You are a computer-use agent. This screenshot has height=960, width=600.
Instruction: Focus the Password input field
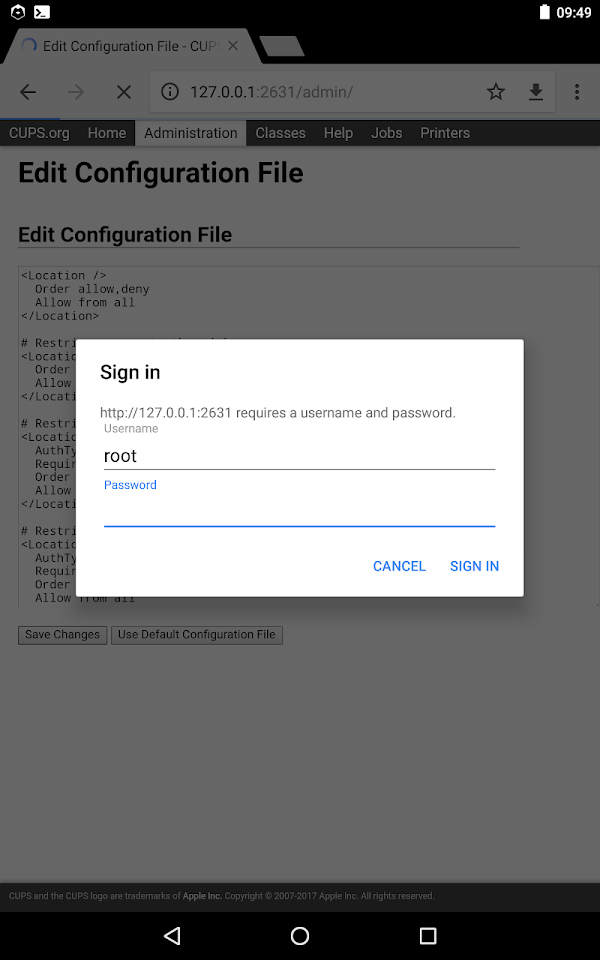[299, 511]
